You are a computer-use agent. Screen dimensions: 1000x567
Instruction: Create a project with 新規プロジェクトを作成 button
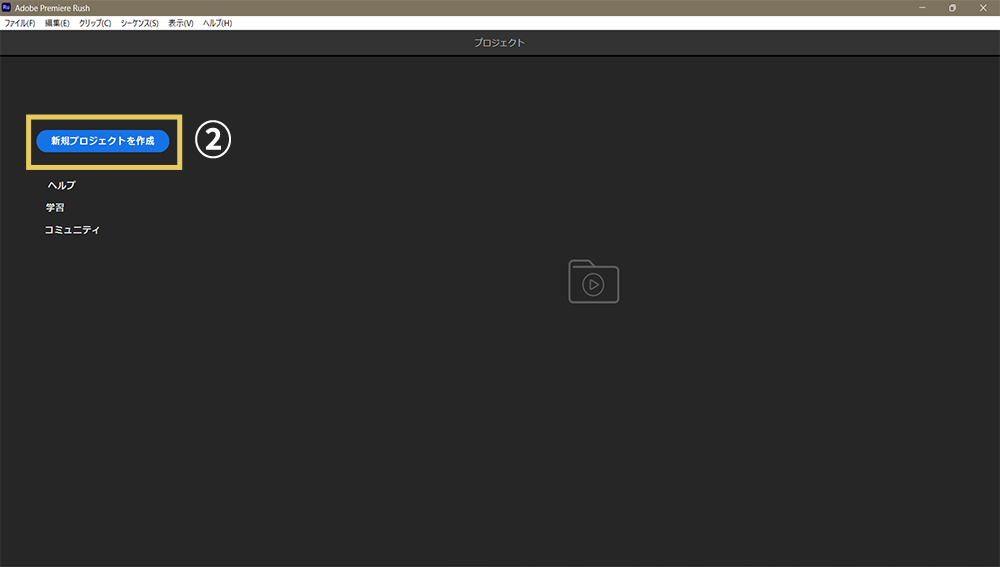coord(103,141)
